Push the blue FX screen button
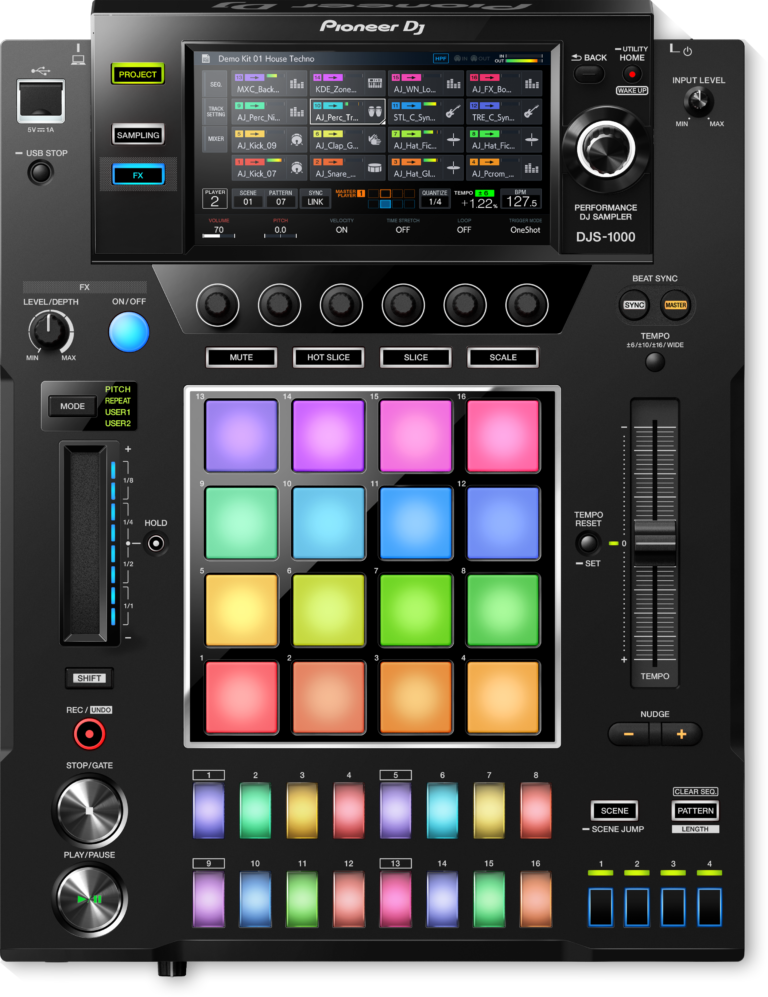The height and width of the screenshot is (997, 768). (x=138, y=175)
